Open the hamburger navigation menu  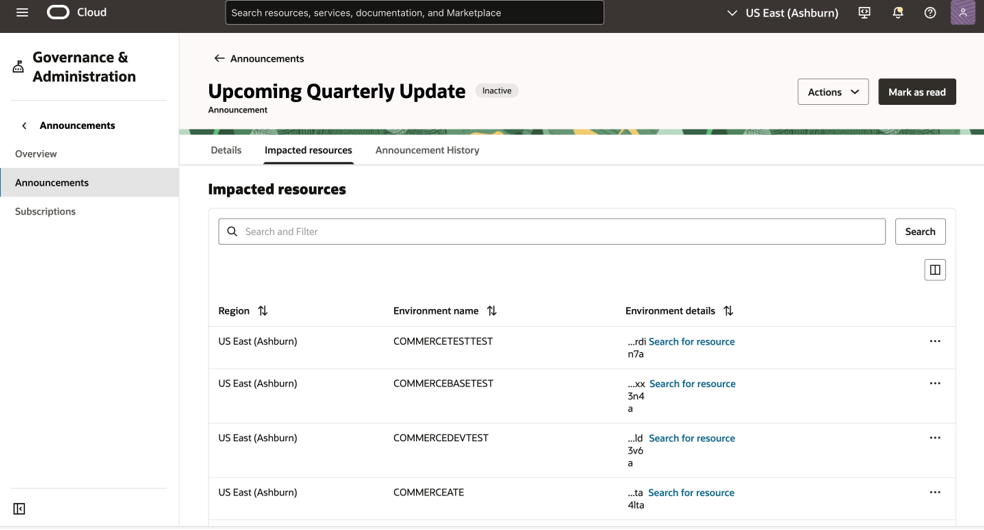point(22,13)
